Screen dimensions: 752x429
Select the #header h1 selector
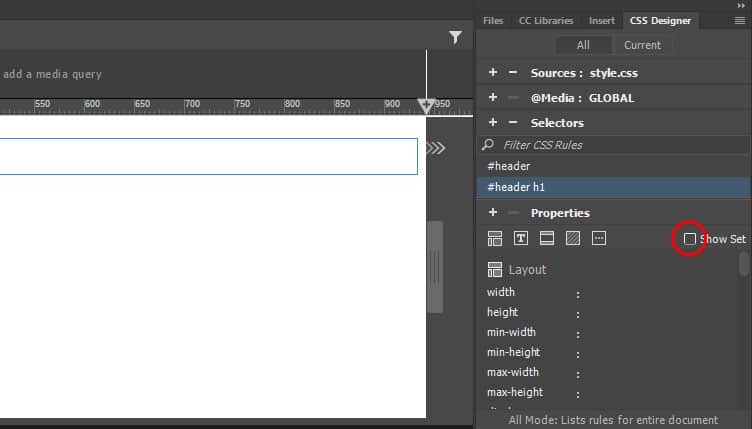coord(613,187)
